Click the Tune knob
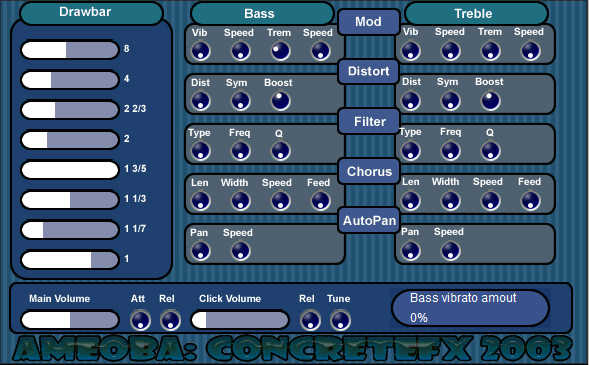The image size is (589, 365). click(x=340, y=320)
